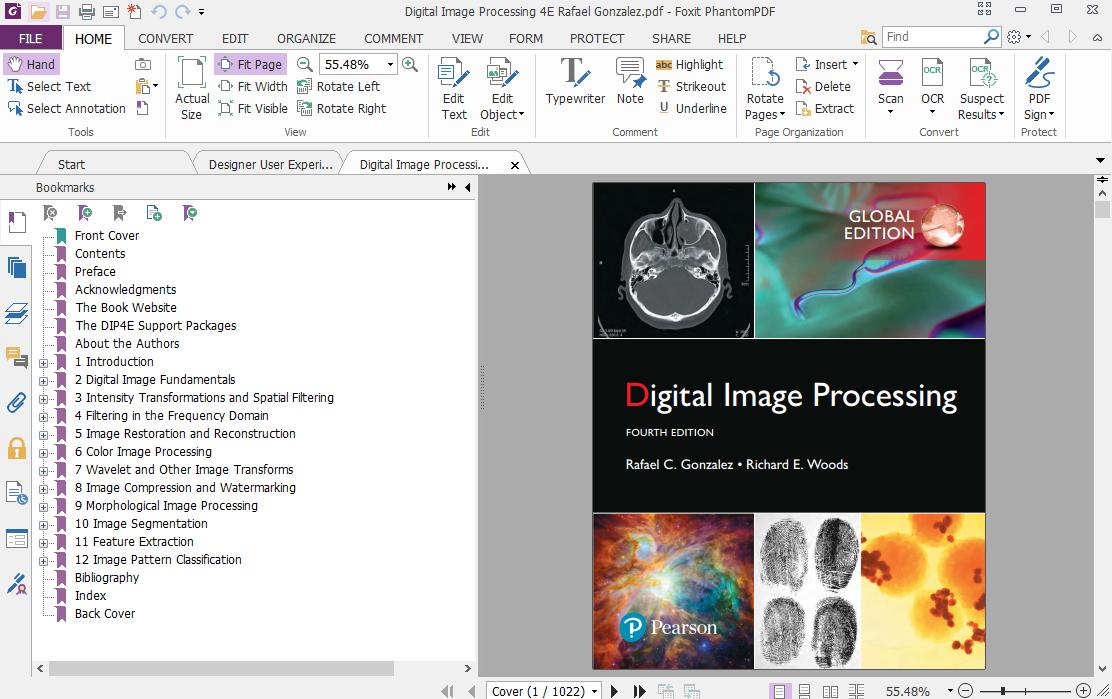The width and height of the screenshot is (1112, 699).
Task: Open the Pages thumbnail panel
Action: point(16,268)
